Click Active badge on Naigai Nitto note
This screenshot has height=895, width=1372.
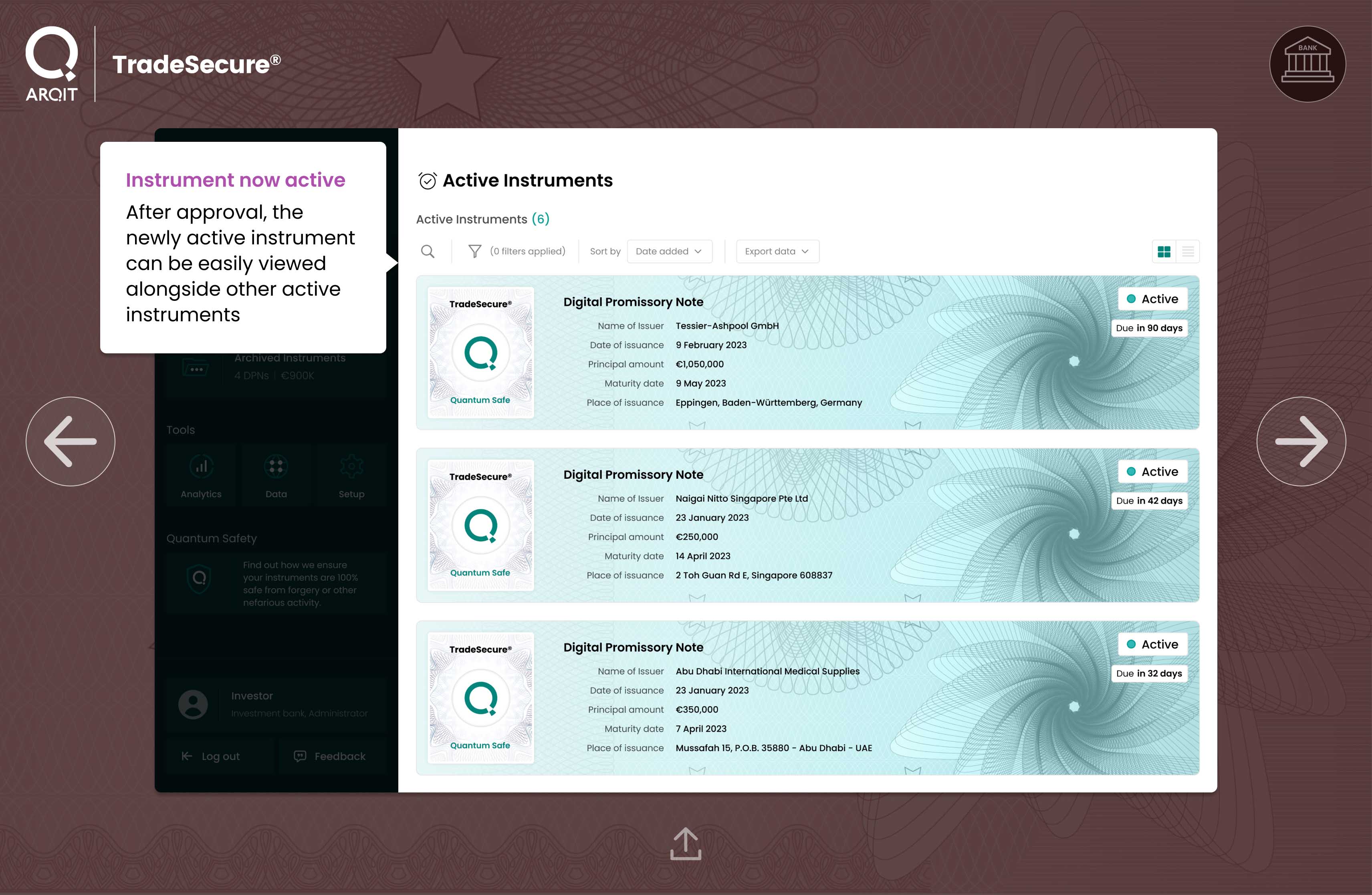(1152, 472)
